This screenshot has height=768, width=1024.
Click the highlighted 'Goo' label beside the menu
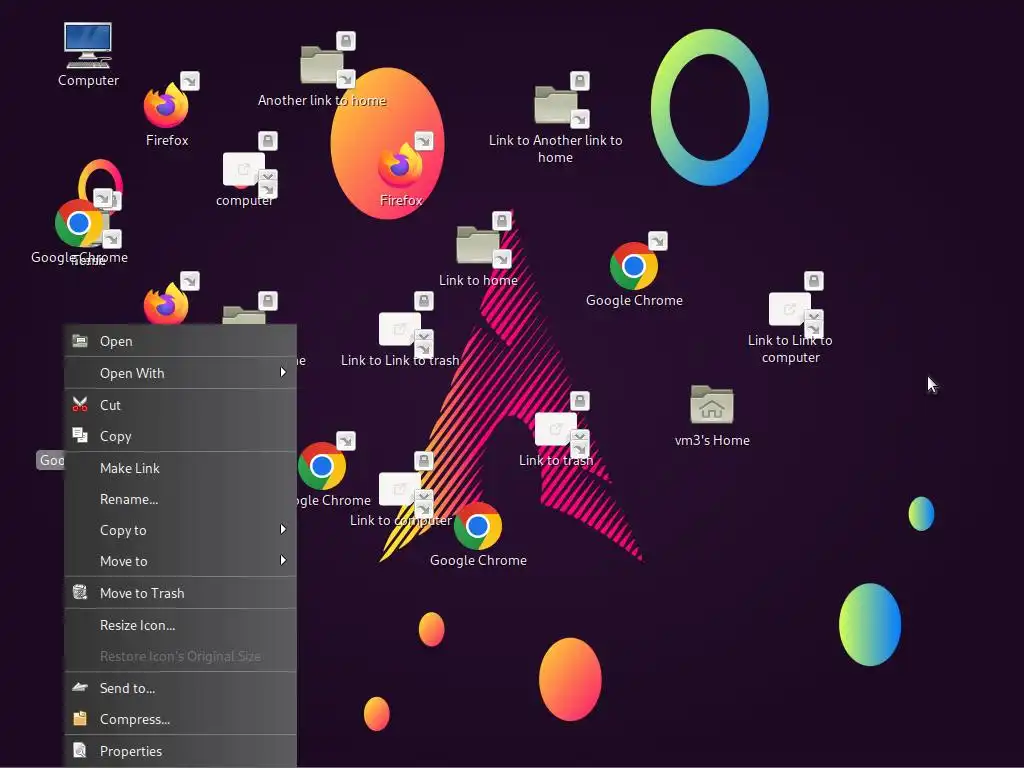51,460
